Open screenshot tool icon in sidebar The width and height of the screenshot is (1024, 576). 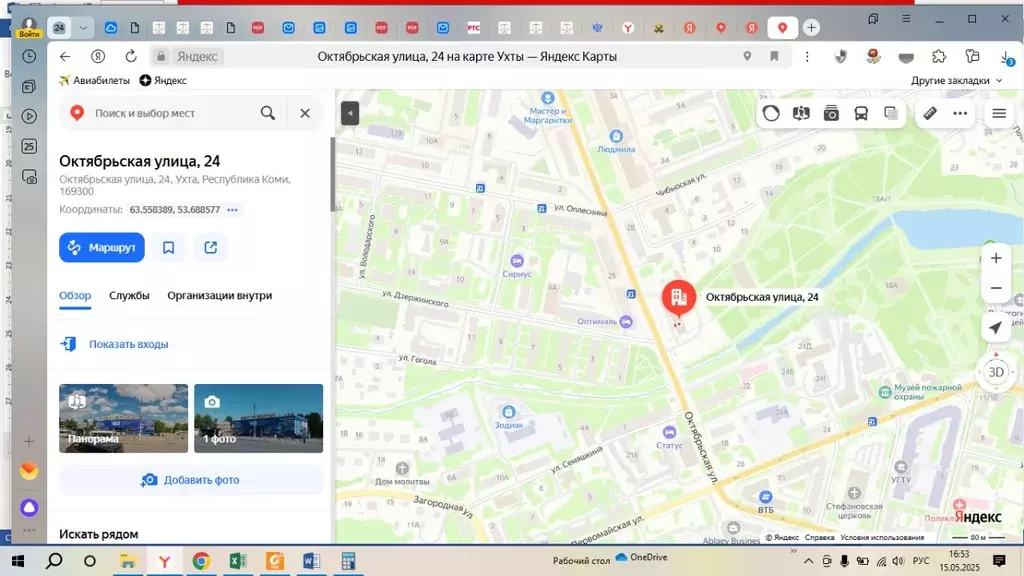tap(29, 177)
